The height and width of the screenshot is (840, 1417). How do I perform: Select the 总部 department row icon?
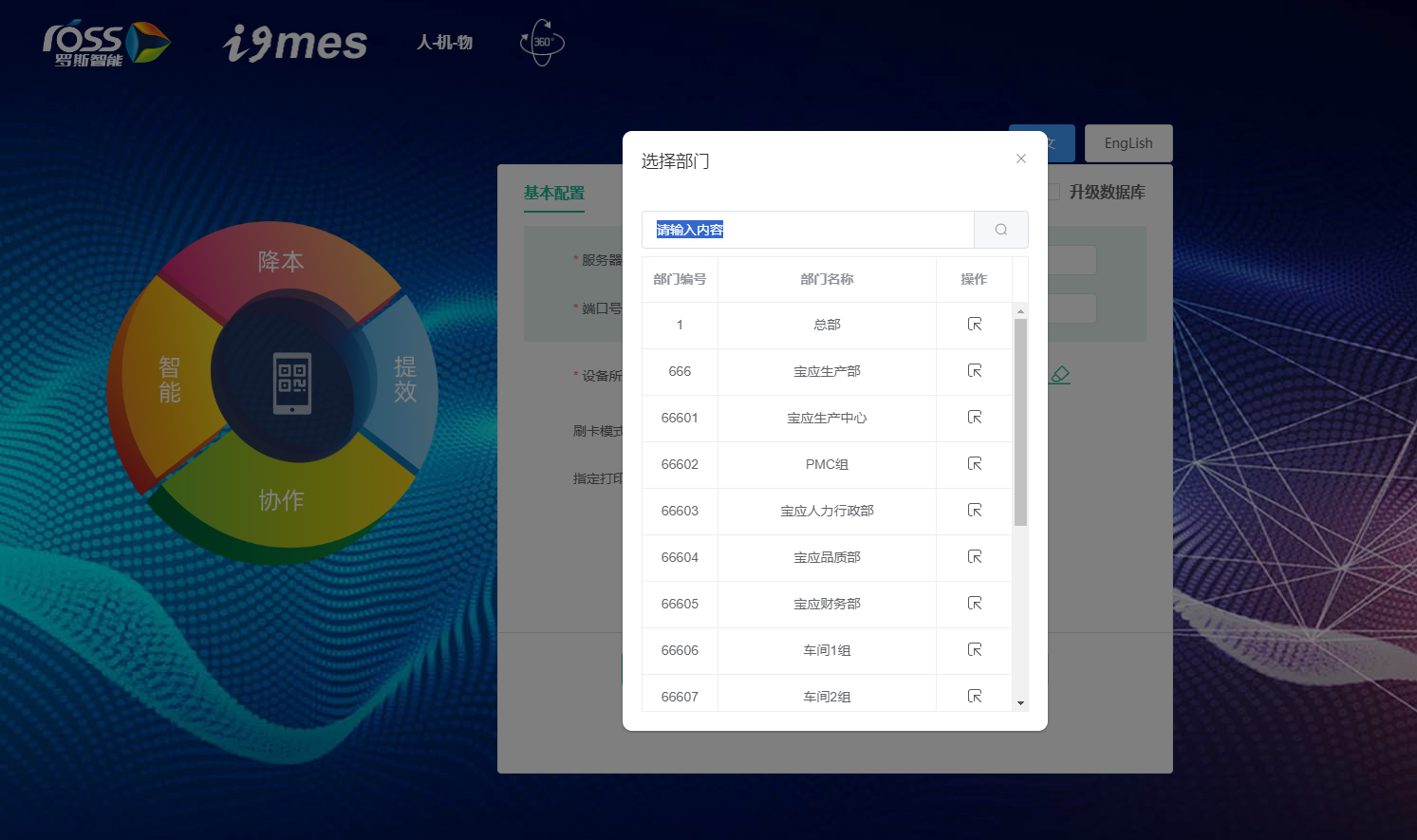[x=974, y=325]
